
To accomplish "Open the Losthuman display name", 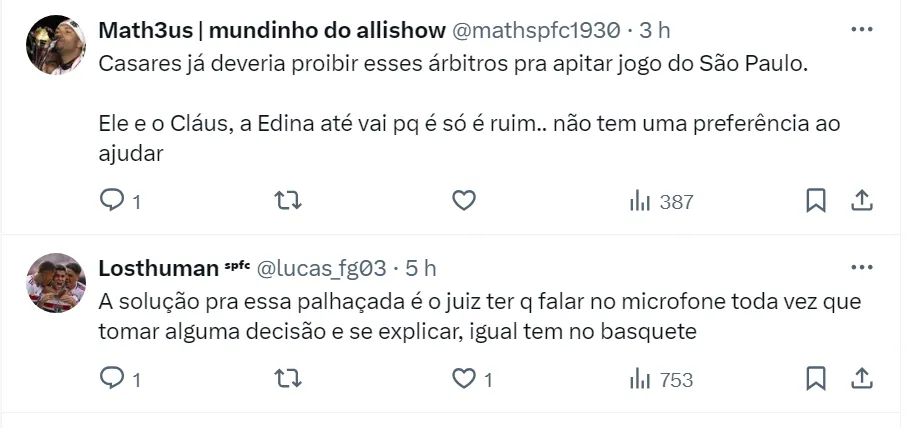I will (158, 268).
